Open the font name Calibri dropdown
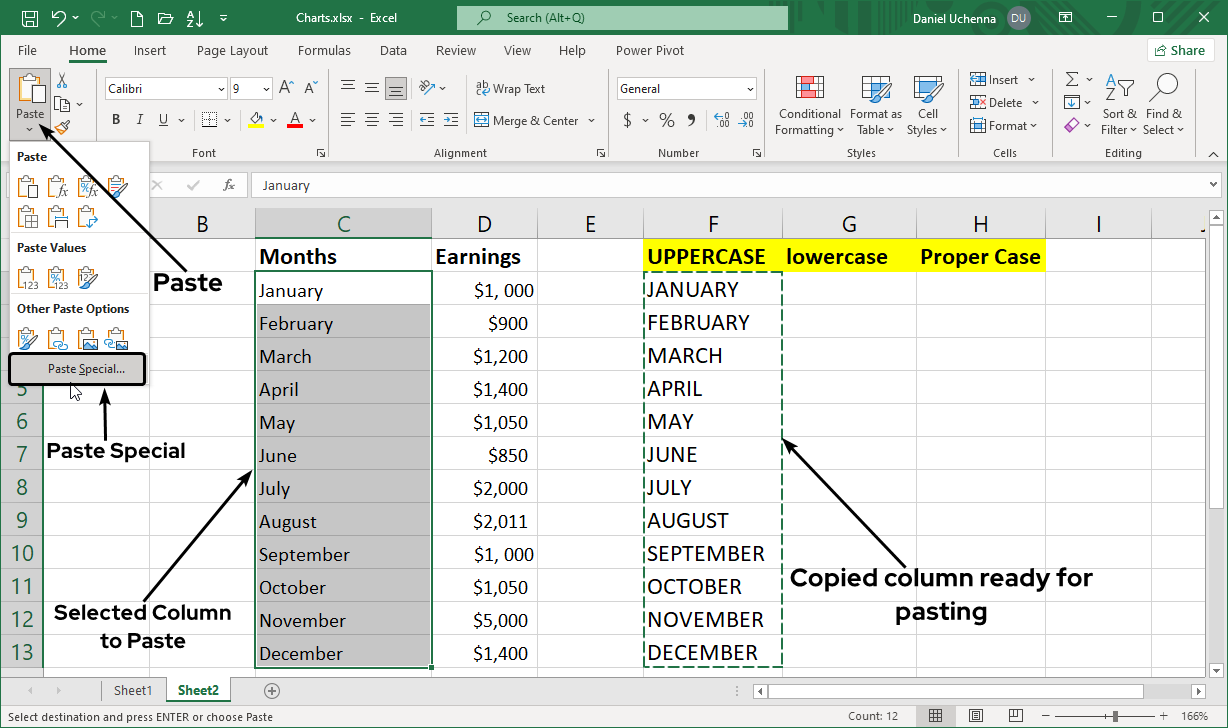This screenshot has width=1228, height=728. click(x=221, y=89)
